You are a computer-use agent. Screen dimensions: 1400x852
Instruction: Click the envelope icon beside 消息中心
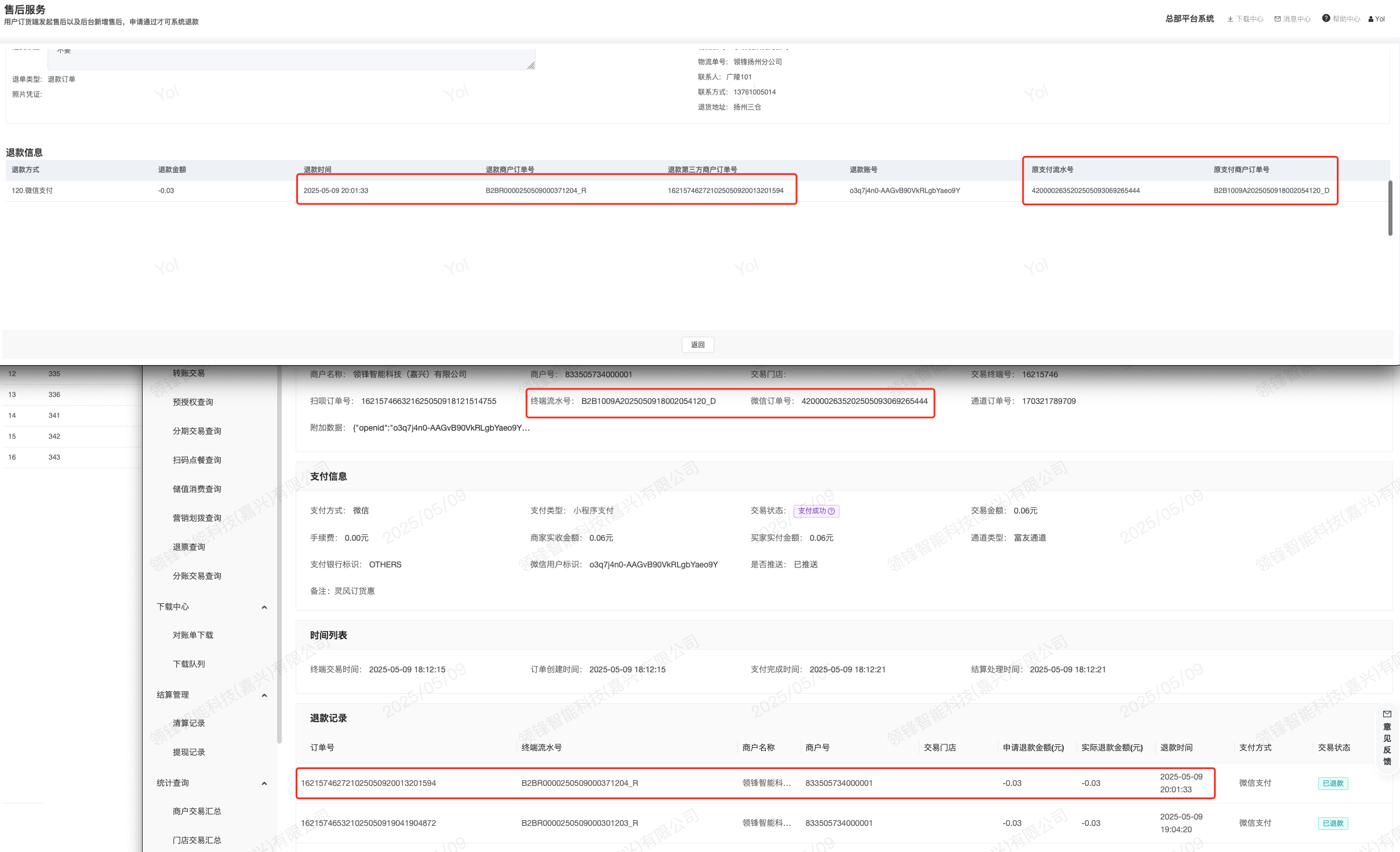pos(1278,19)
